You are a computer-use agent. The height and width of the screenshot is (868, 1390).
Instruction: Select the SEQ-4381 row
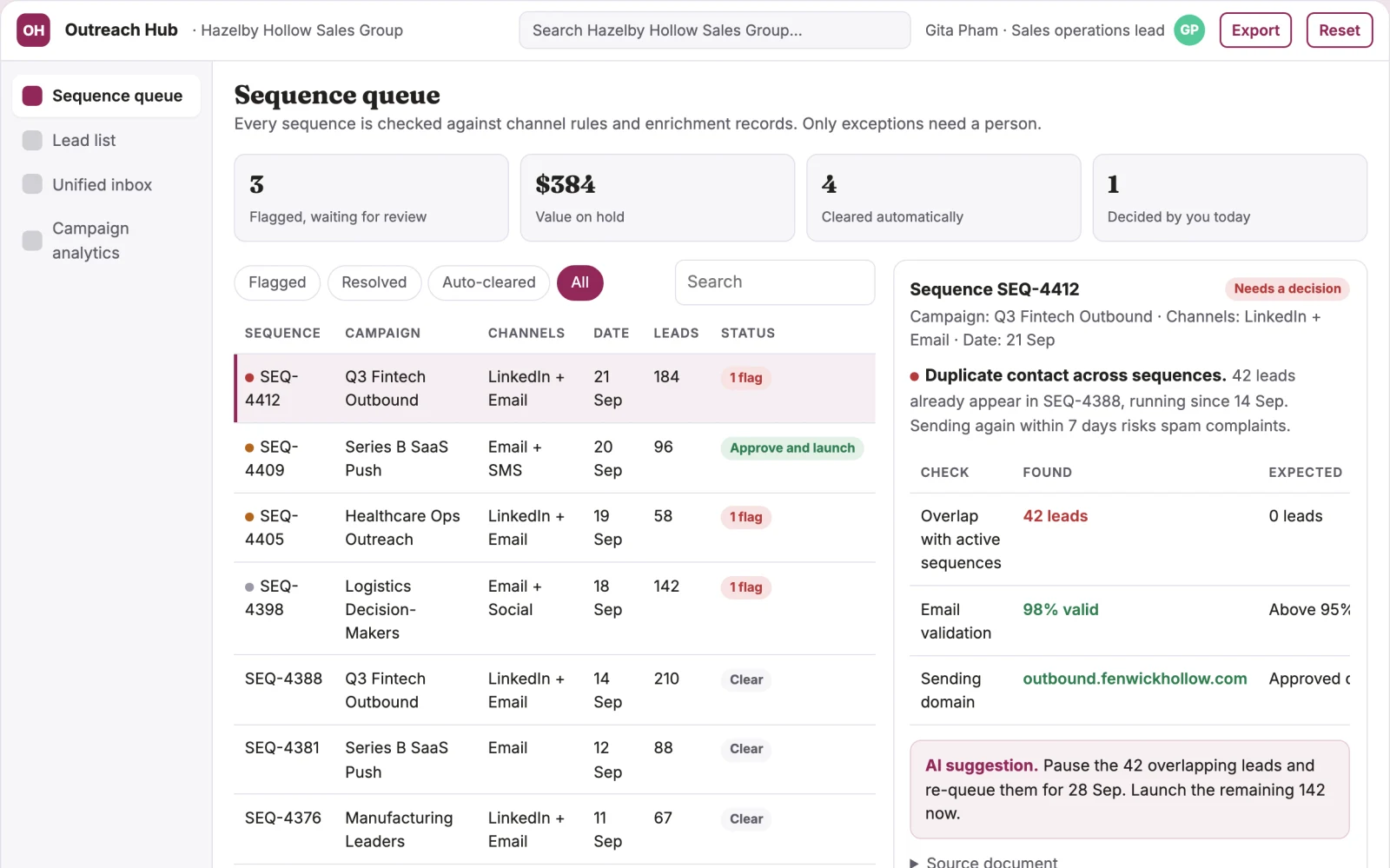coord(554,760)
